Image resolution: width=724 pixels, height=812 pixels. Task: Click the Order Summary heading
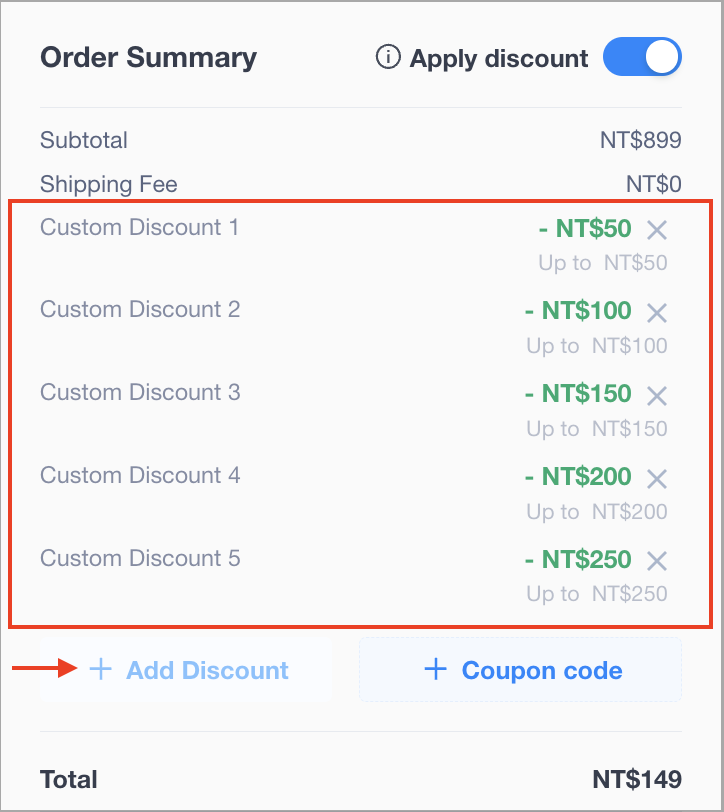149,57
